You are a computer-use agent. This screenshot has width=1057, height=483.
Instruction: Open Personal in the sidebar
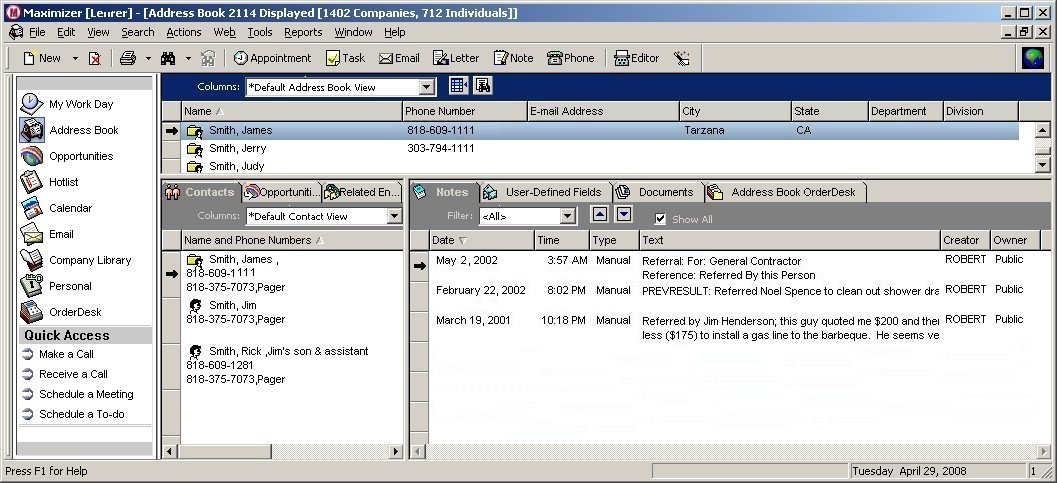(55, 286)
